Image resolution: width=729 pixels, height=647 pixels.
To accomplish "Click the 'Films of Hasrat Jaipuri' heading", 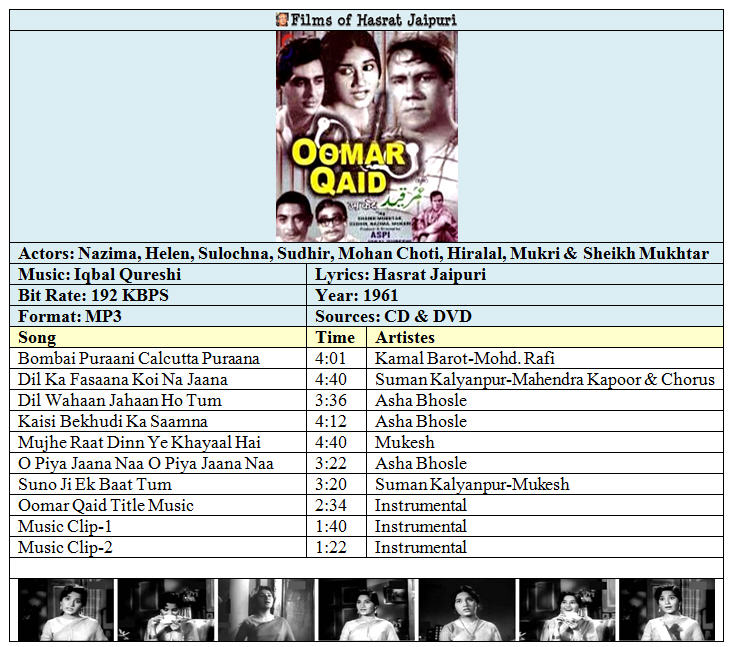I will pyautogui.click(x=373, y=20).
